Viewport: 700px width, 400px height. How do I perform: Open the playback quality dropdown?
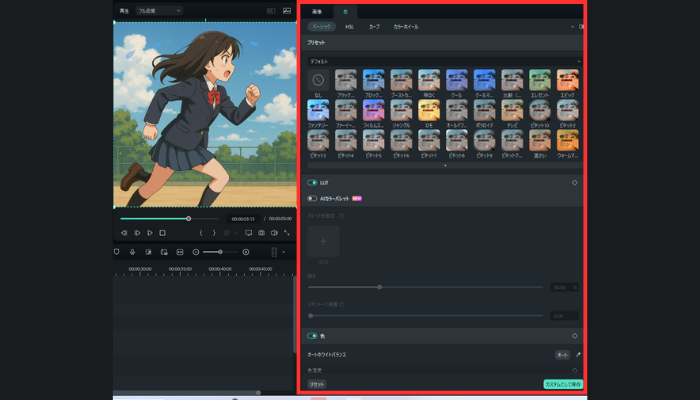pos(159,11)
